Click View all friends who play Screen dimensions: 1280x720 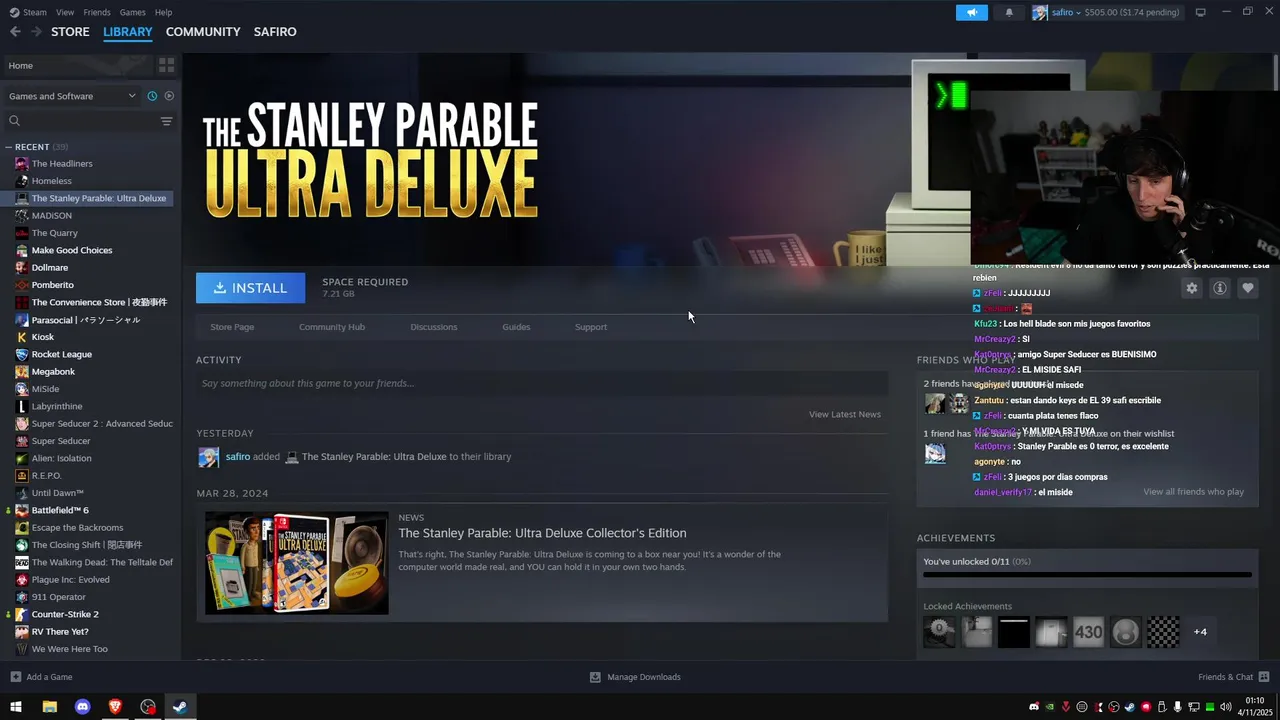pos(1193,492)
